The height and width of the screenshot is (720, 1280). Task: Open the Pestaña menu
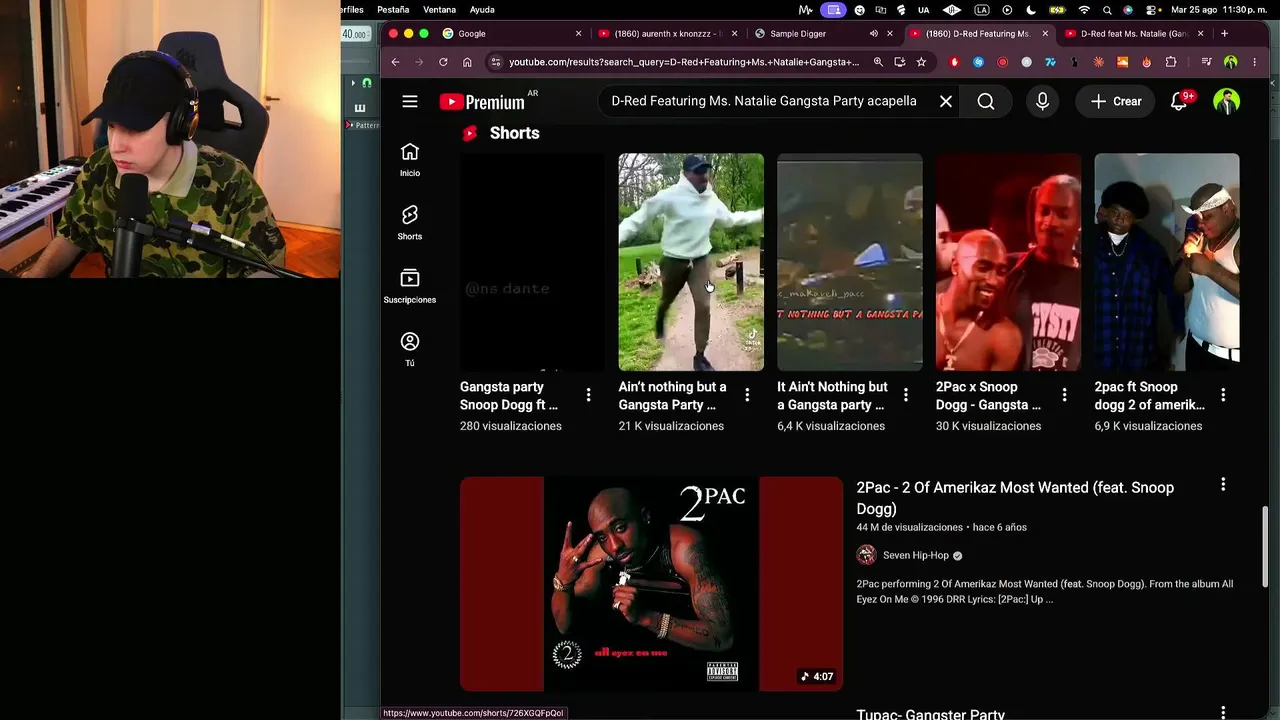[x=393, y=10]
